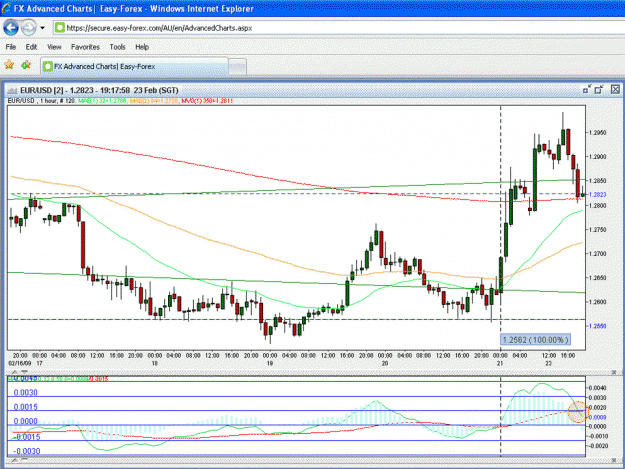Image resolution: width=625 pixels, height=469 pixels.
Task: Click the Internet Explorer logo in title bar
Action: click(6, 8)
